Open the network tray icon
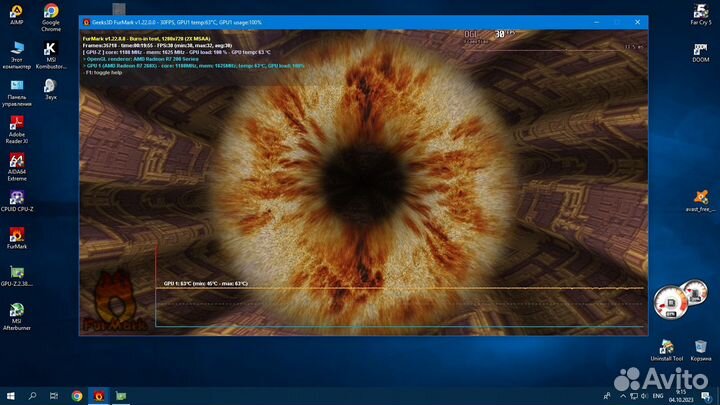The height and width of the screenshot is (405, 720). 634,396
